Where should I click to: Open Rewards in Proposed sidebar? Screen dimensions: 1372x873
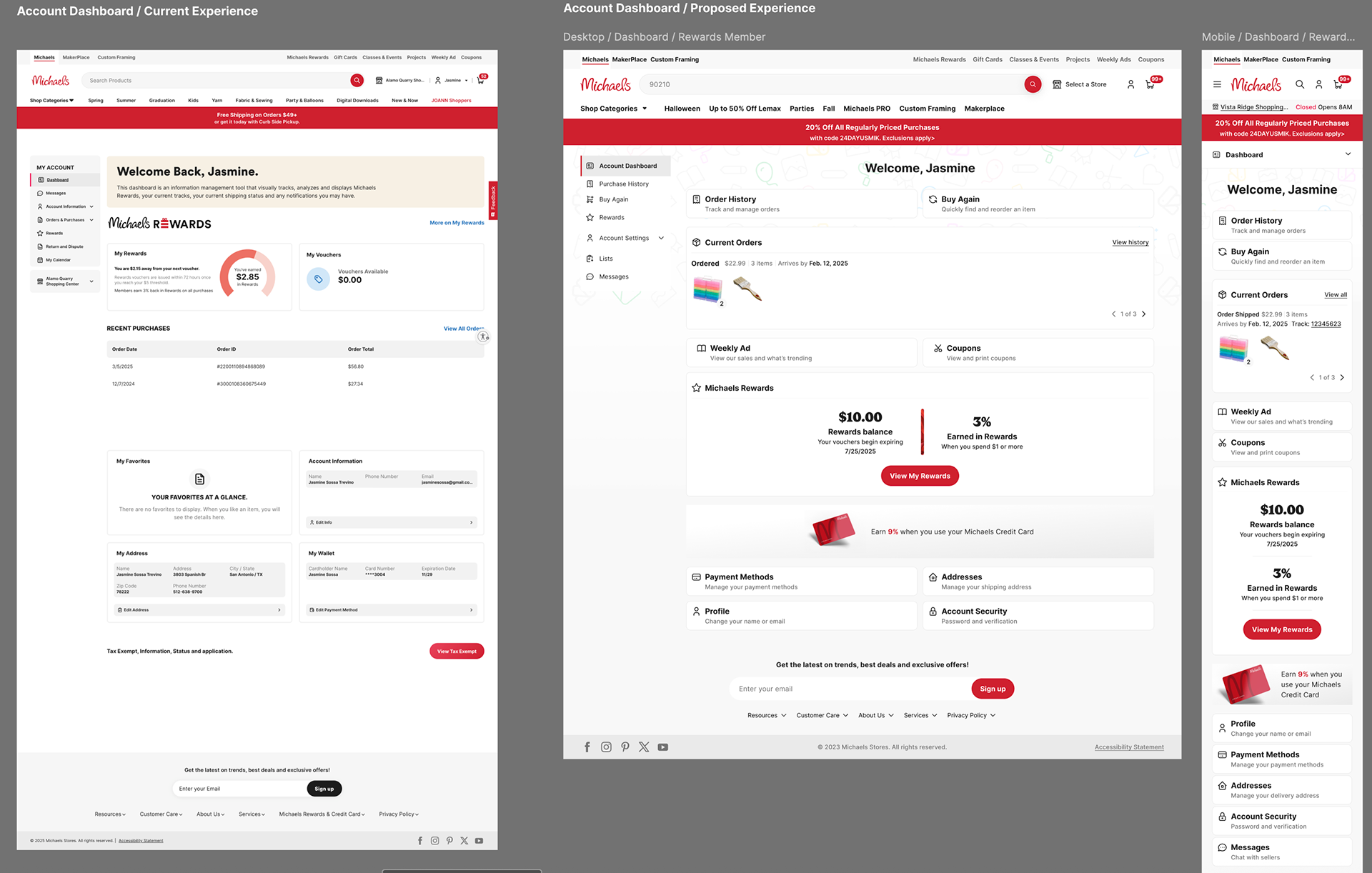[612, 217]
